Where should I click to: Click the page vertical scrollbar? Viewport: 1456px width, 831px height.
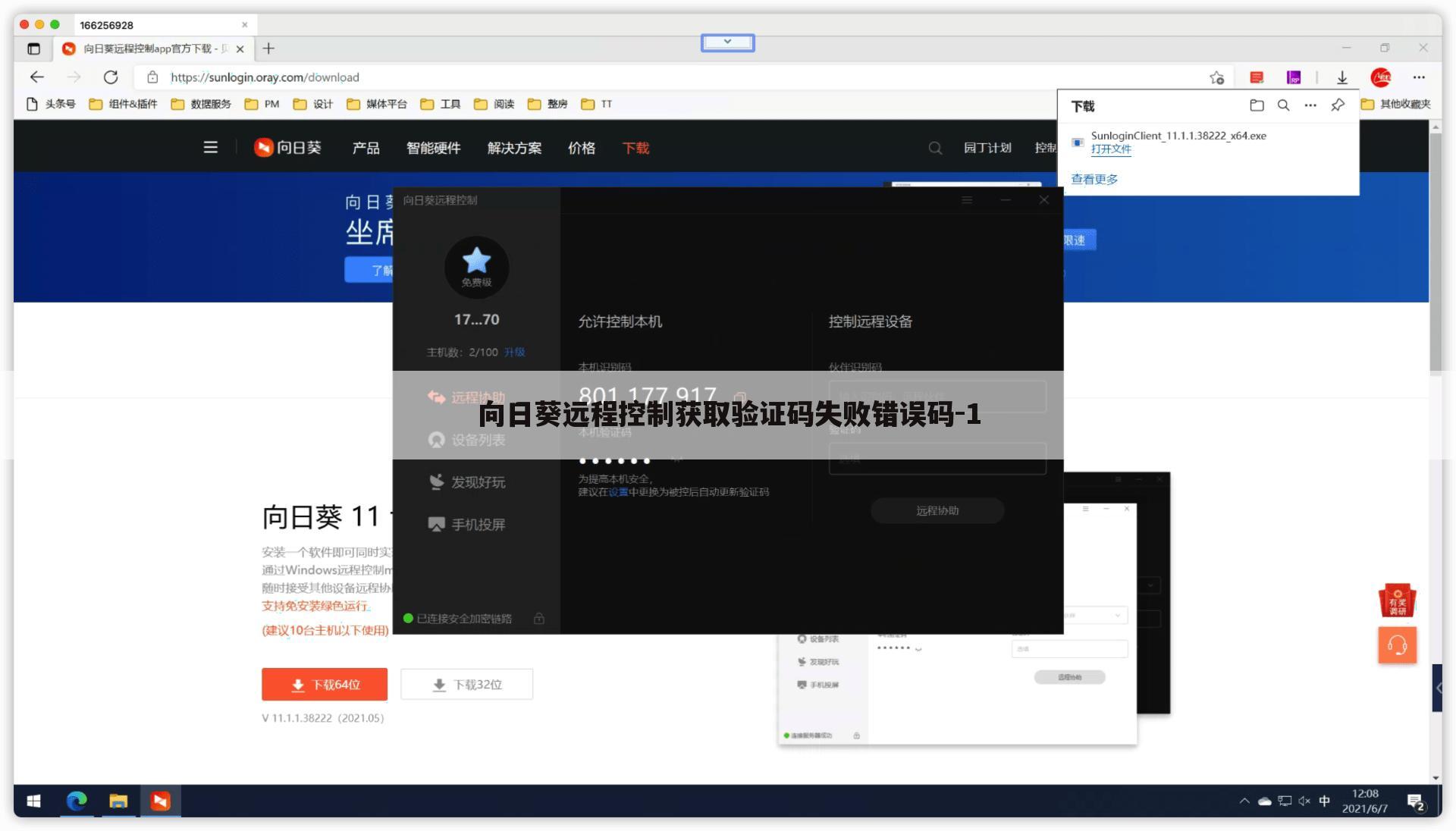click(x=1436, y=254)
